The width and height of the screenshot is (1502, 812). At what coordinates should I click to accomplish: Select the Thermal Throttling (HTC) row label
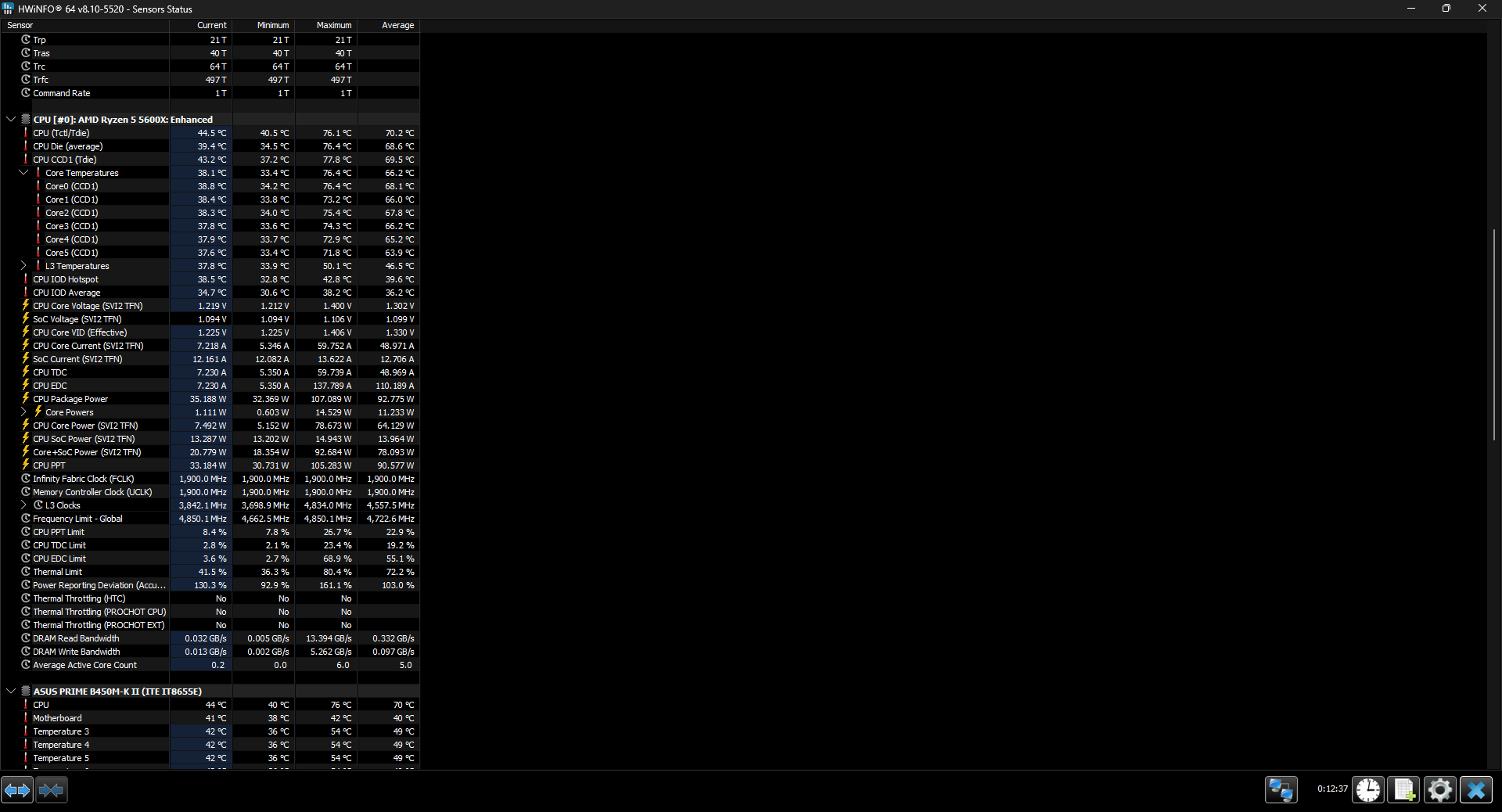(x=79, y=598)
